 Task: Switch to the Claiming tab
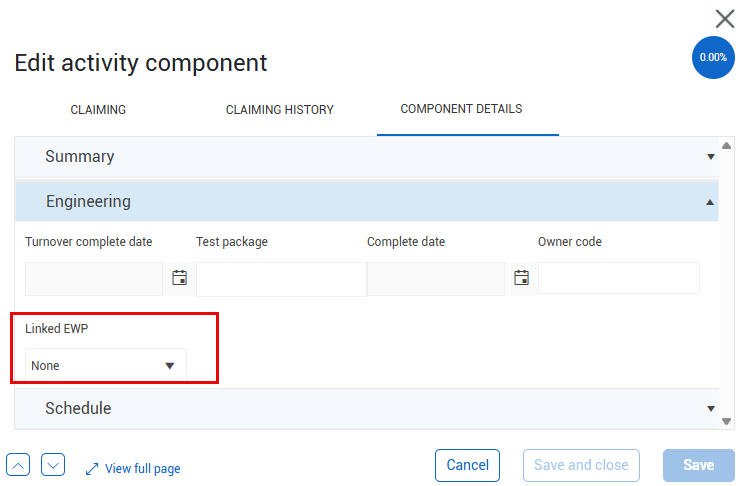pyautogui.click(x=98, y=110)
